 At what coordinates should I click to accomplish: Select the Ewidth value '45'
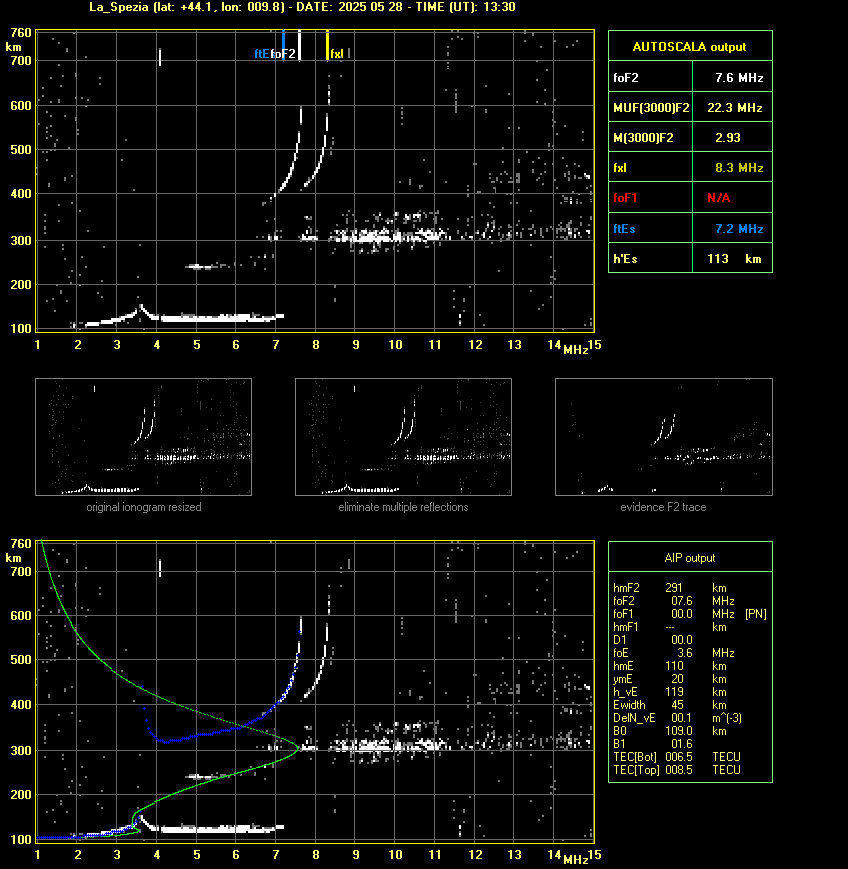pyautogui.click(x=677, y=705)
